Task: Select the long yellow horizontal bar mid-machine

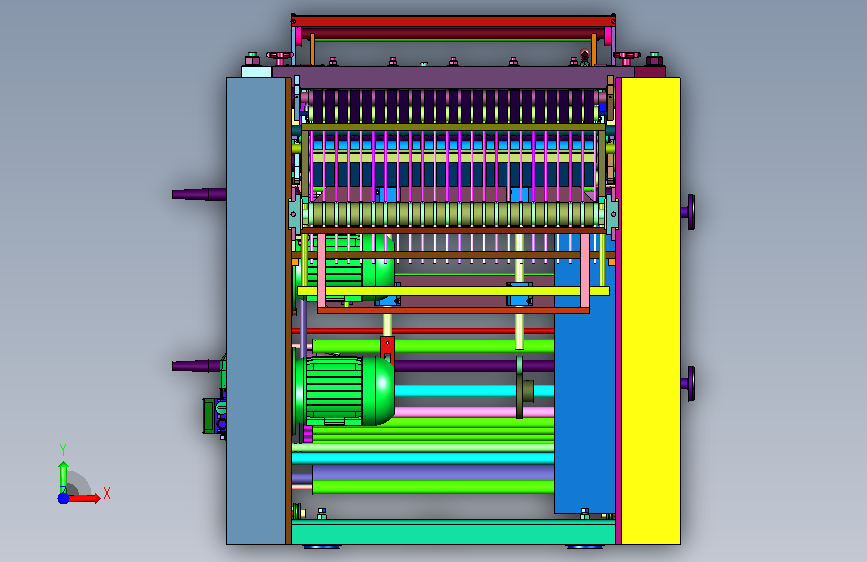Action: [x=453, y=291]
